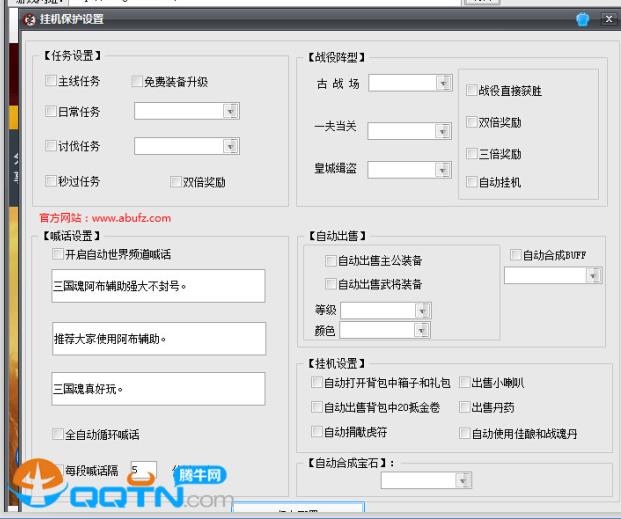Open dropdown under 自动合成BUFF

(x=594, y=275)
